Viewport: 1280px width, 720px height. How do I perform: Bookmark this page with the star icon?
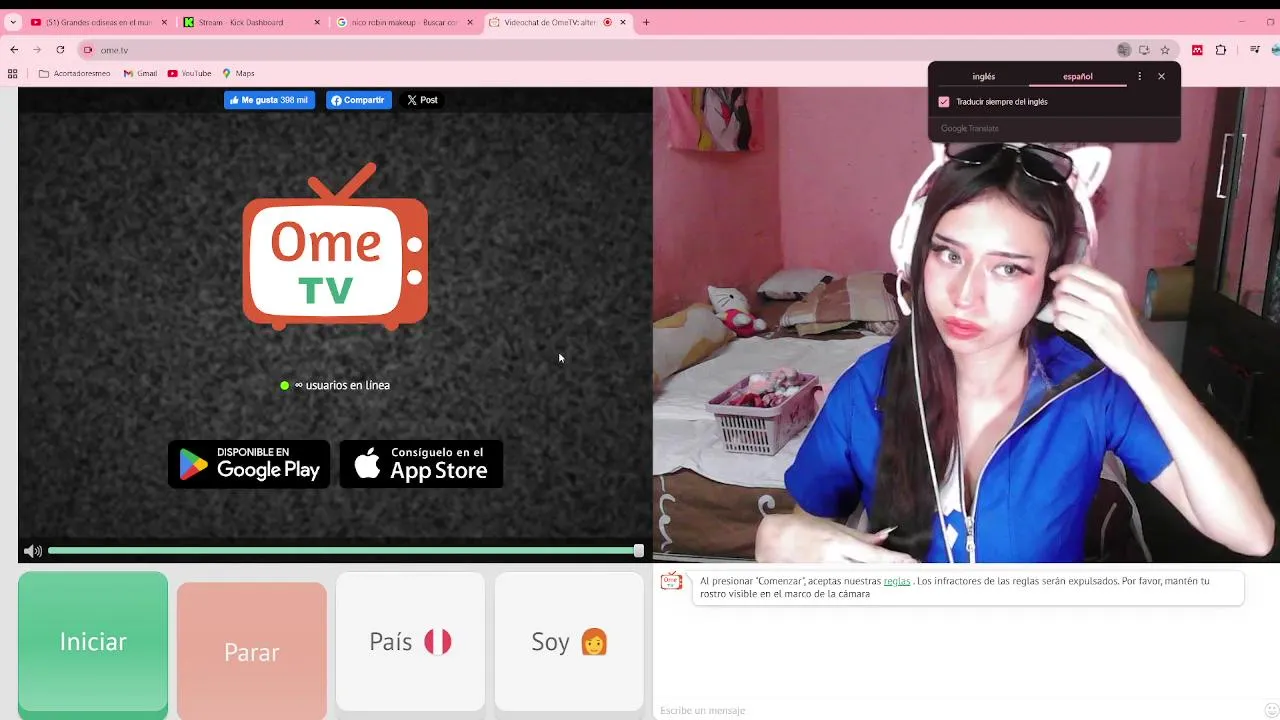click(1165, 50)
